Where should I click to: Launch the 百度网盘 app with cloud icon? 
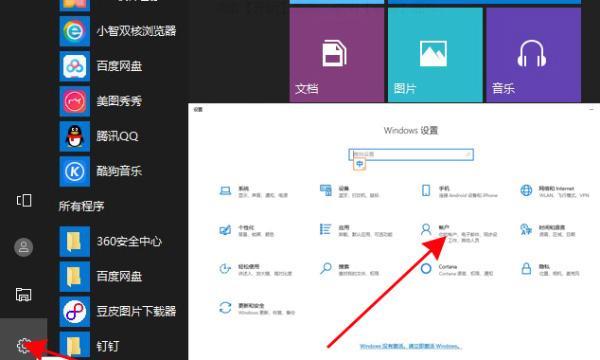pos(101,66)
